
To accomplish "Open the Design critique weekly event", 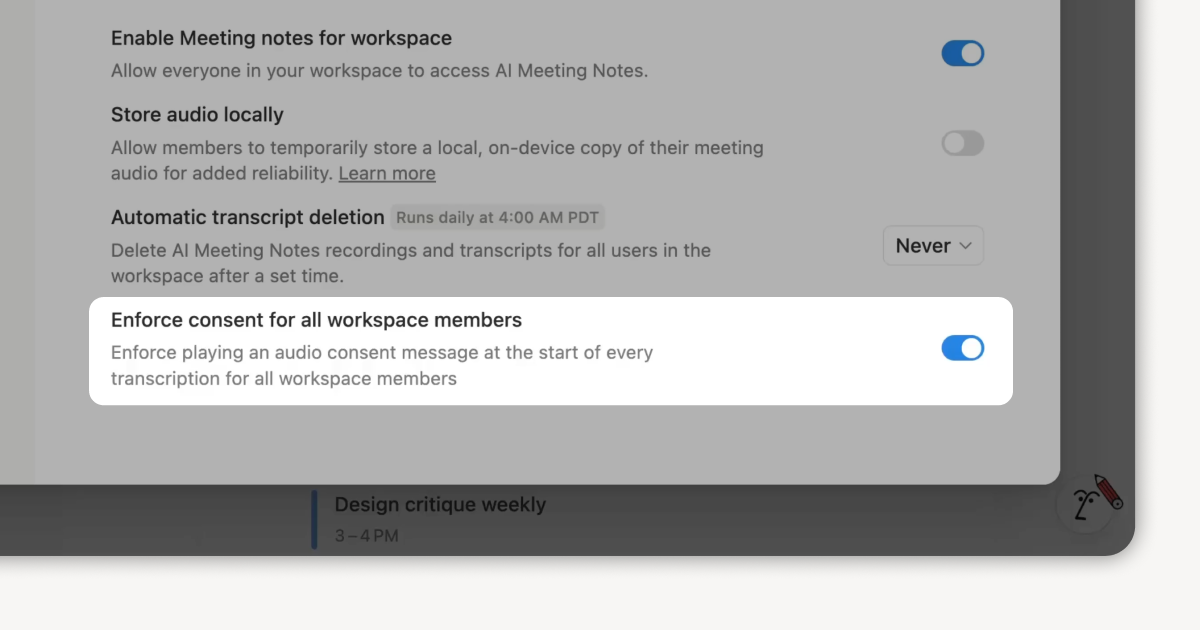I will click(x=440, y=505).
